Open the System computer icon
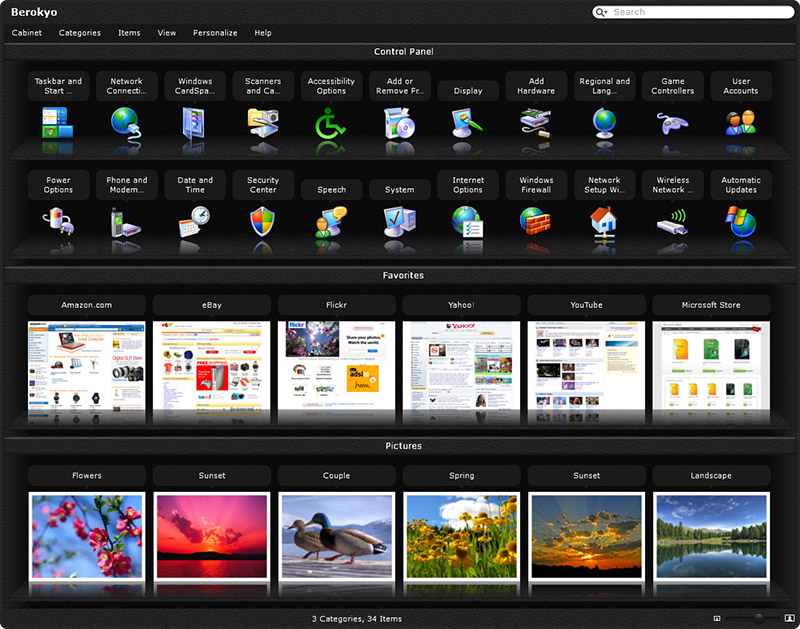This screenshot has height=629, width=800. pyautogui.click(x=399, y=222)
